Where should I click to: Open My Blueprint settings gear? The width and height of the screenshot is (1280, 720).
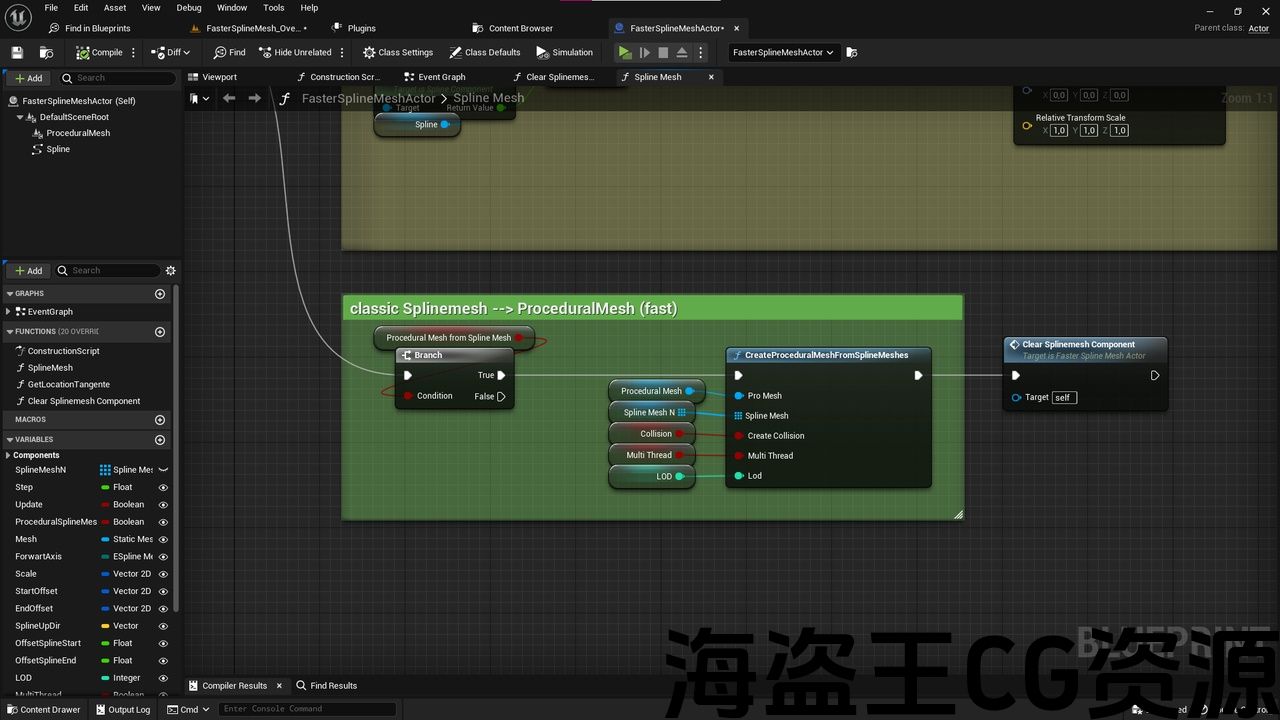click(x=170, y=270)
